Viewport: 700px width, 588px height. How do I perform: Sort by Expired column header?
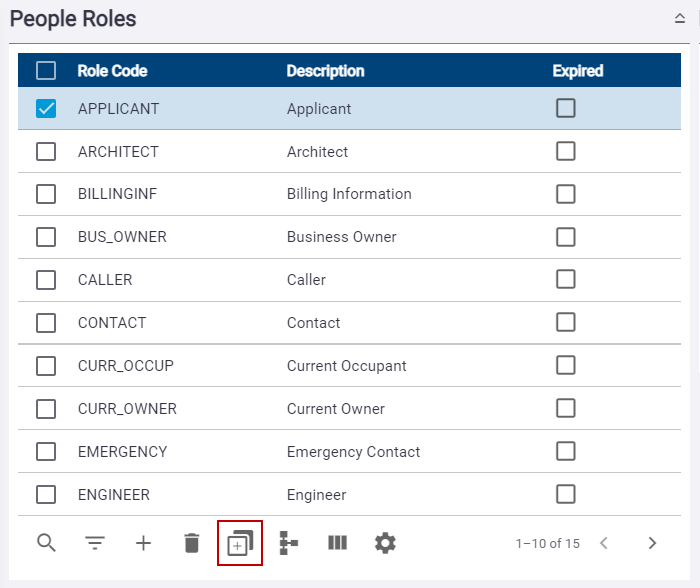[578, 71]
